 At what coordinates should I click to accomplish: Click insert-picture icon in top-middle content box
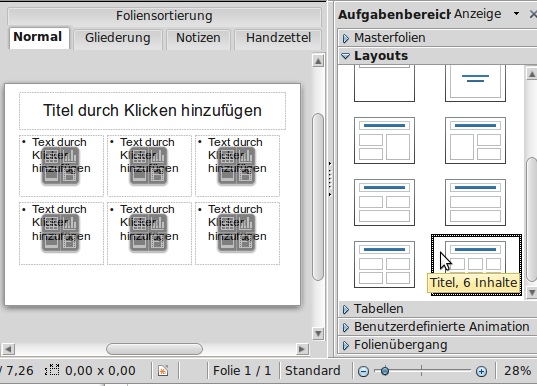click(x=139, y=175)
